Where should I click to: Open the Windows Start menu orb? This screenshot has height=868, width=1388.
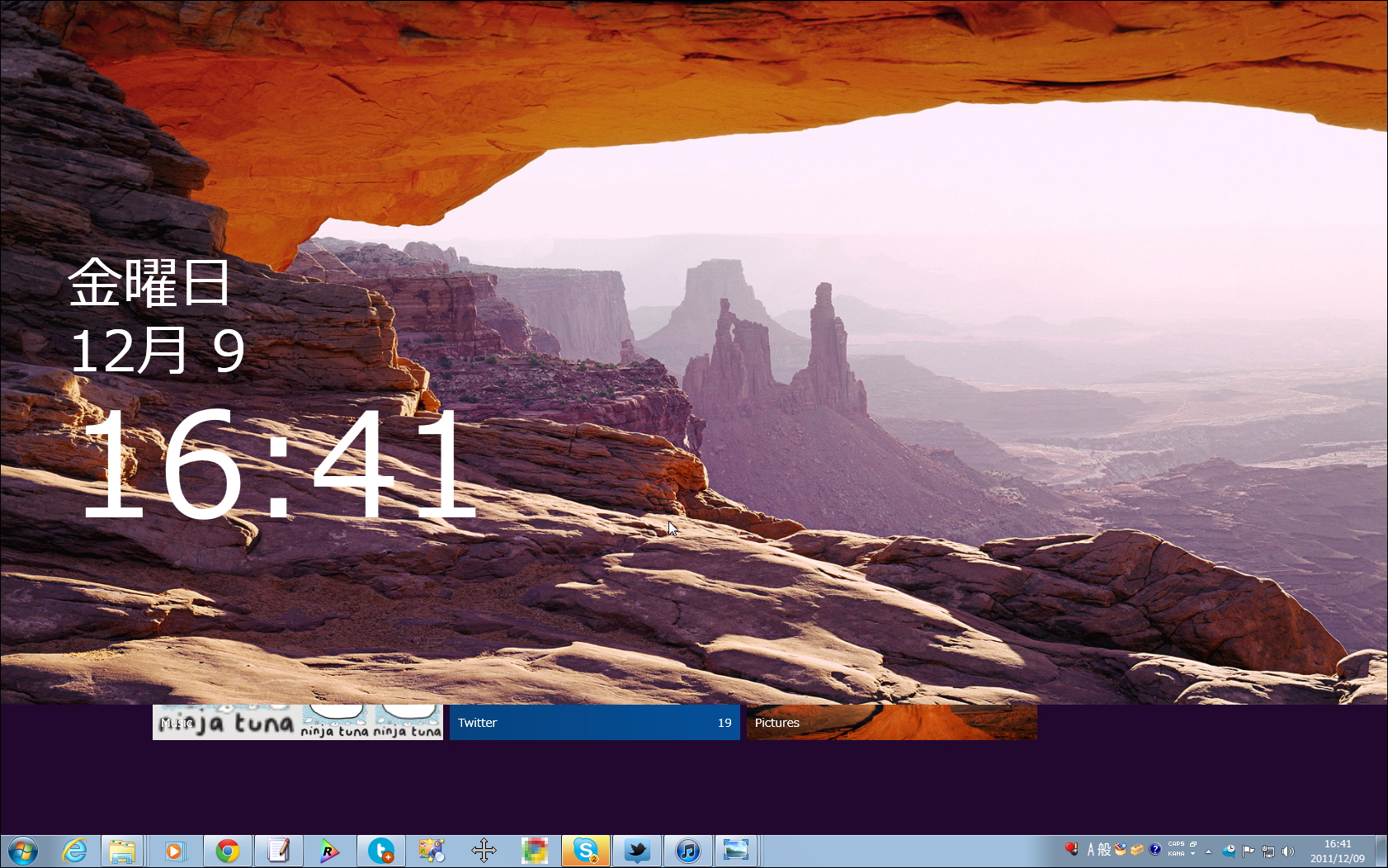pos(22,851)
